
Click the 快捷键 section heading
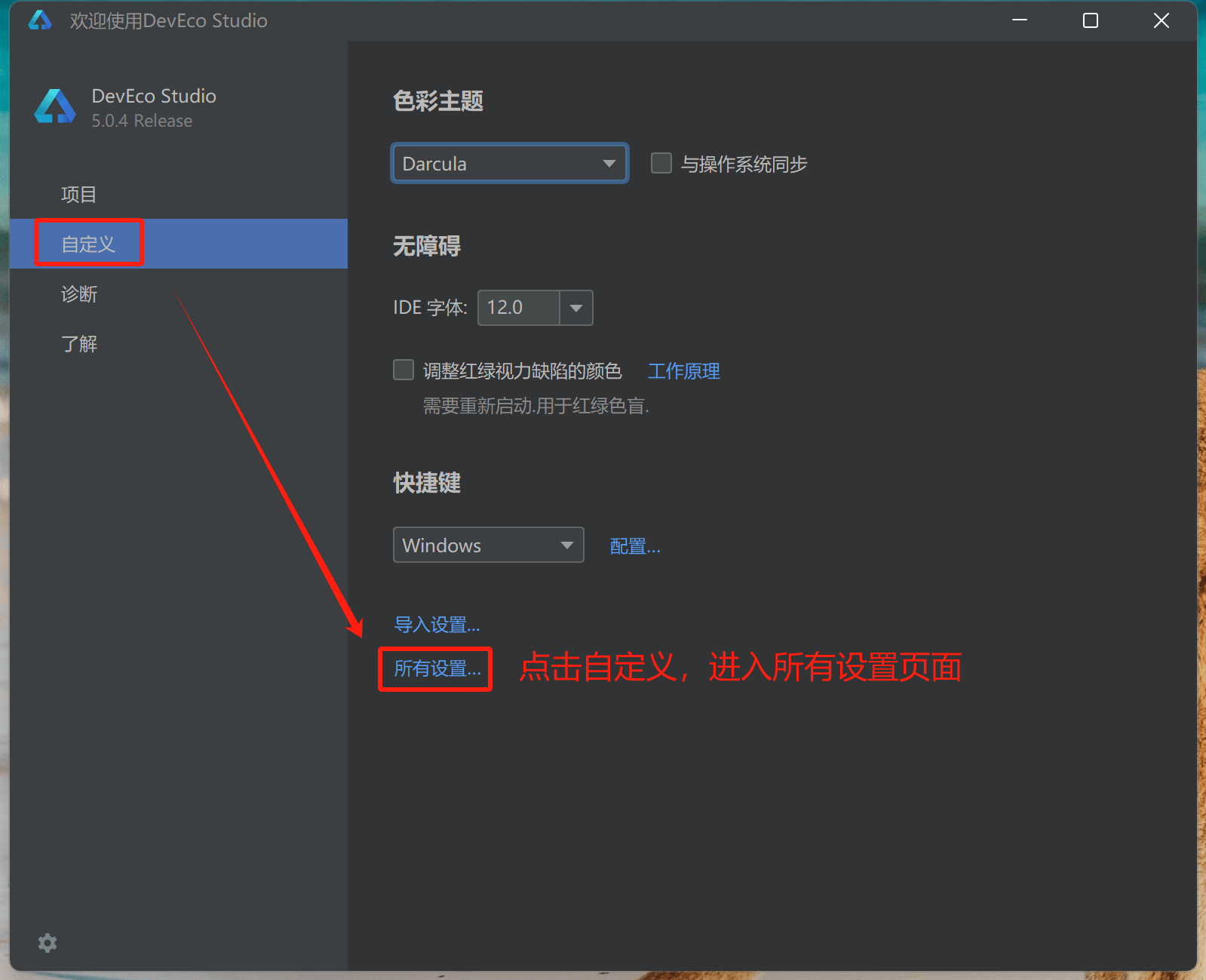point(427,483)
